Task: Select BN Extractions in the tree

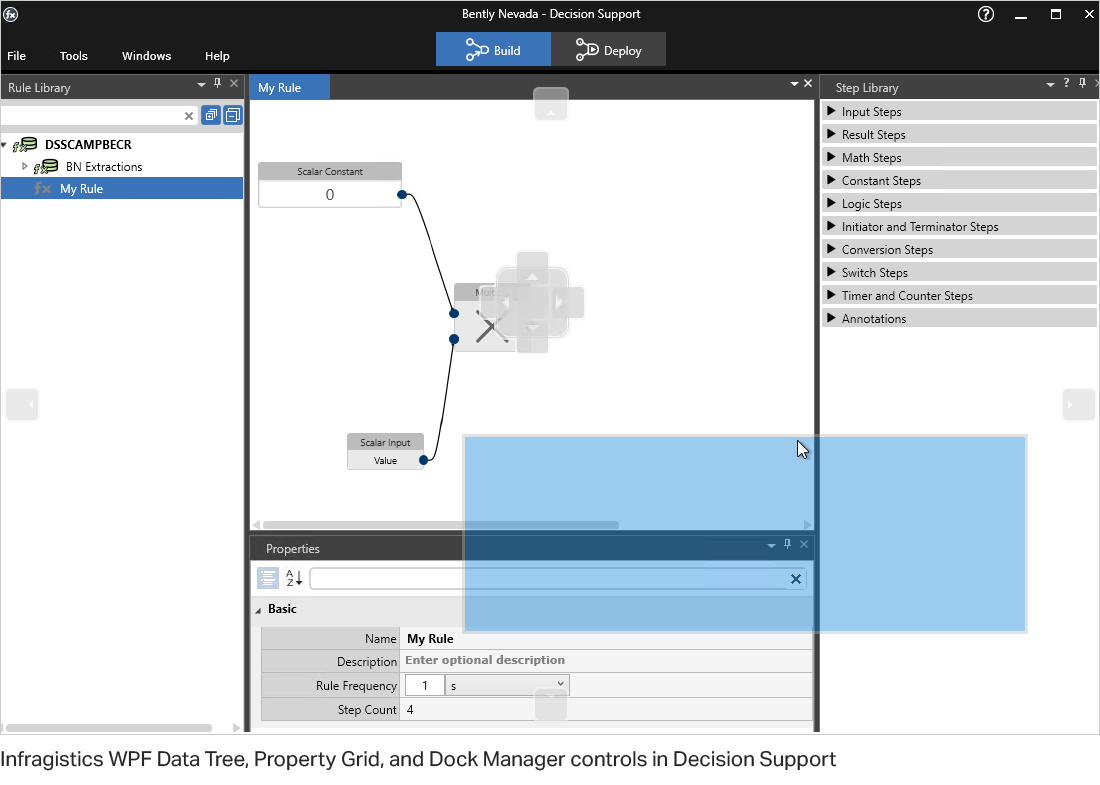Action: point(104,167)
